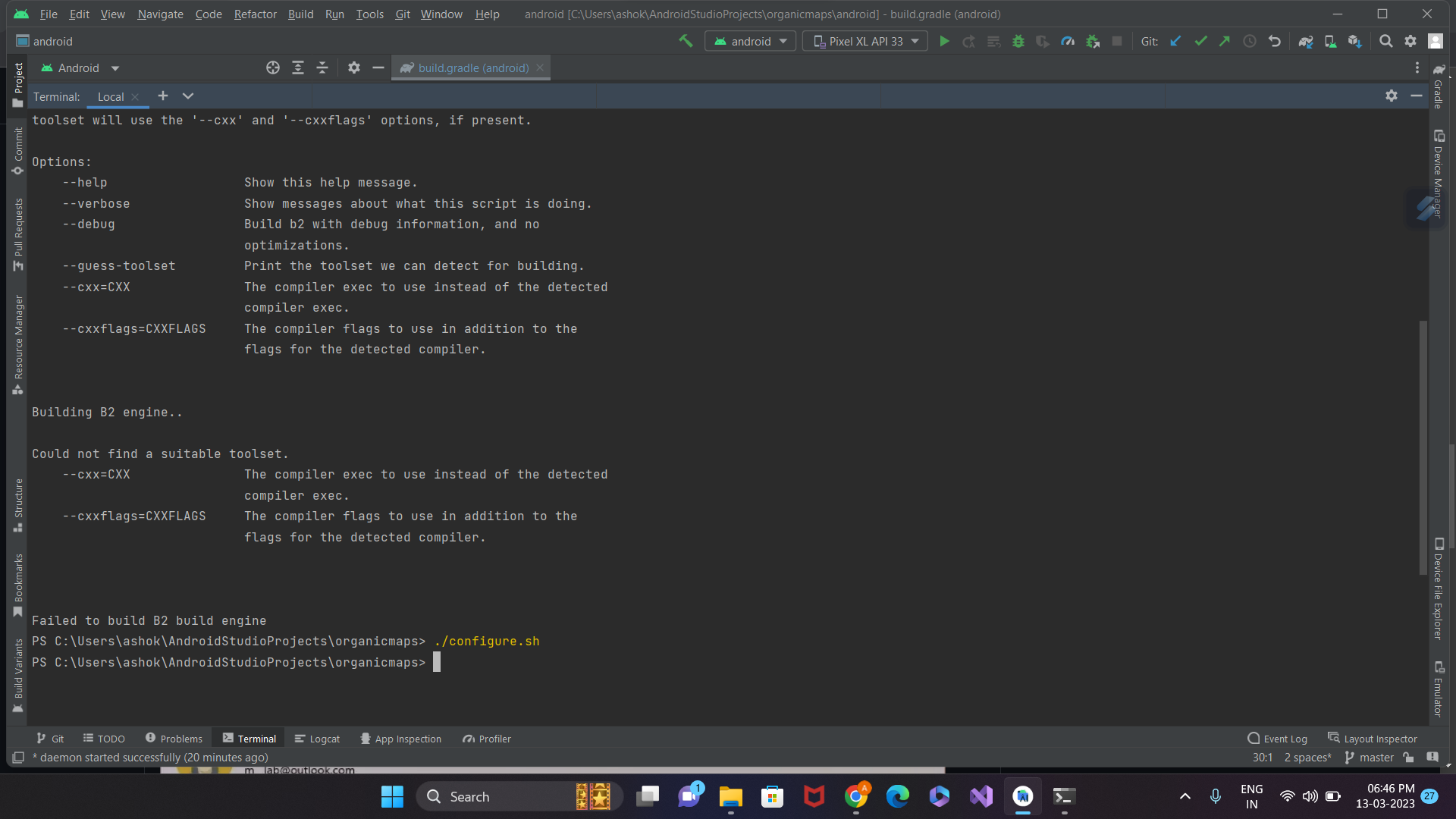Open project panel options gear
1456x819 pixels.
click(354, 67)
